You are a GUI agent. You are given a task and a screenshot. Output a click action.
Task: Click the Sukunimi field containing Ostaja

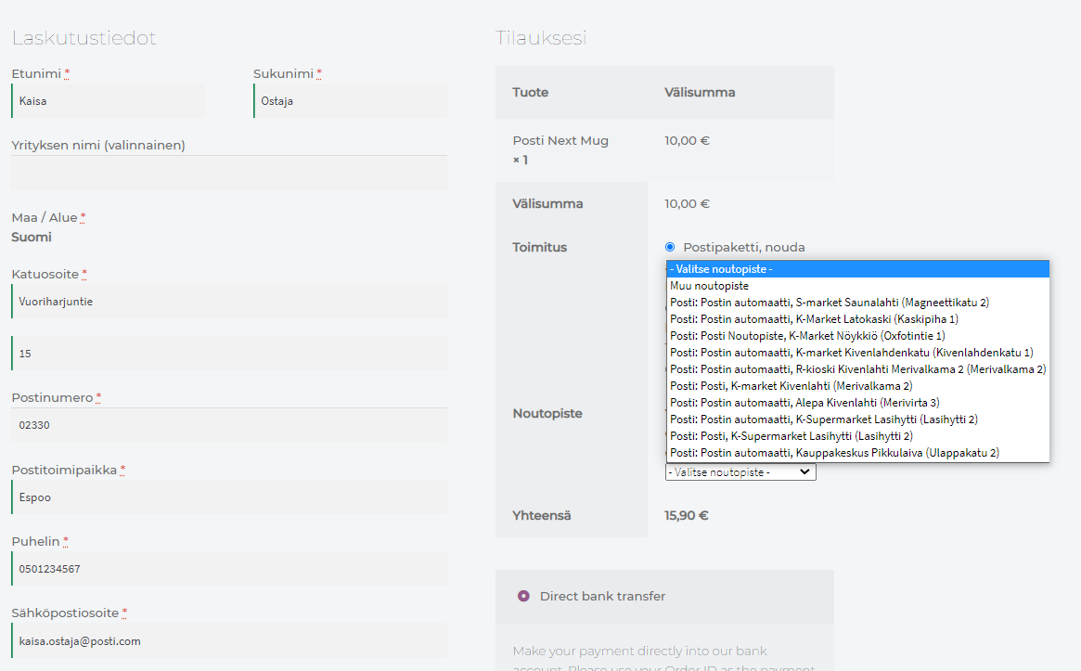pyautogui.click(x=350, y=101)
